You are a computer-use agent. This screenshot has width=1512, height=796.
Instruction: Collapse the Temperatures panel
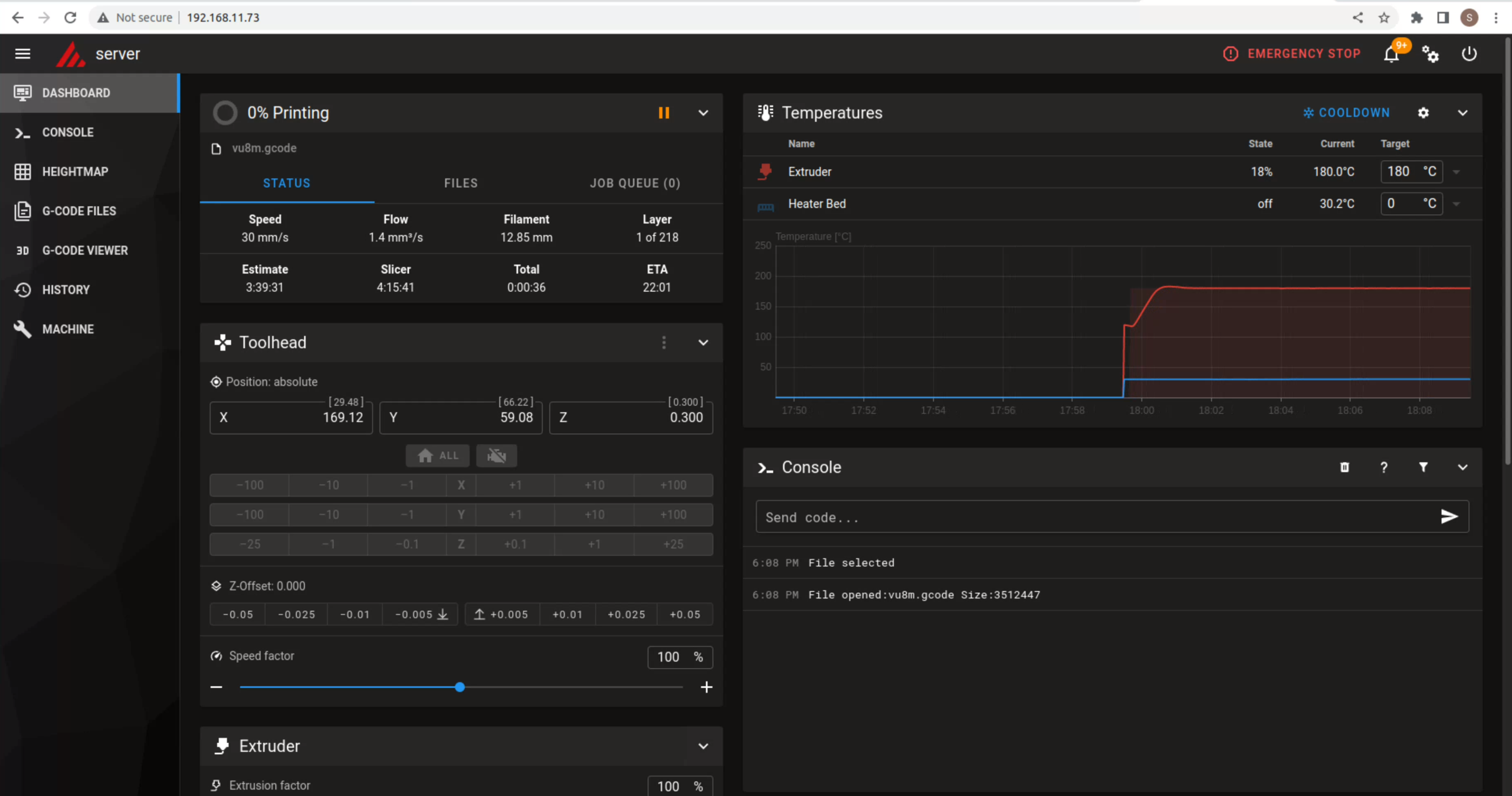1462,113
